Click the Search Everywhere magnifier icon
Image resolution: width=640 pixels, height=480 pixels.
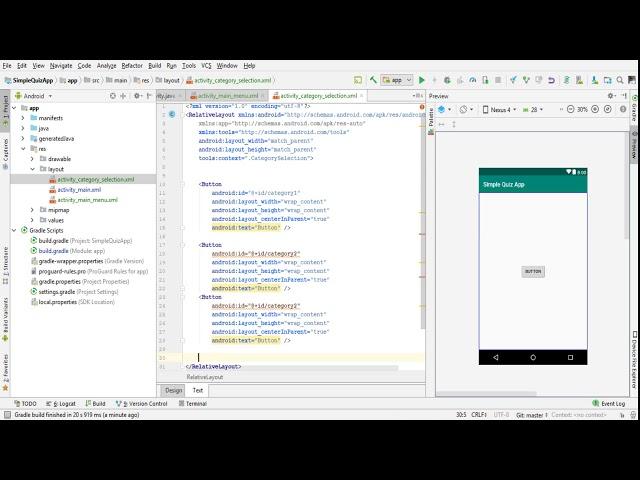point(620,80)
